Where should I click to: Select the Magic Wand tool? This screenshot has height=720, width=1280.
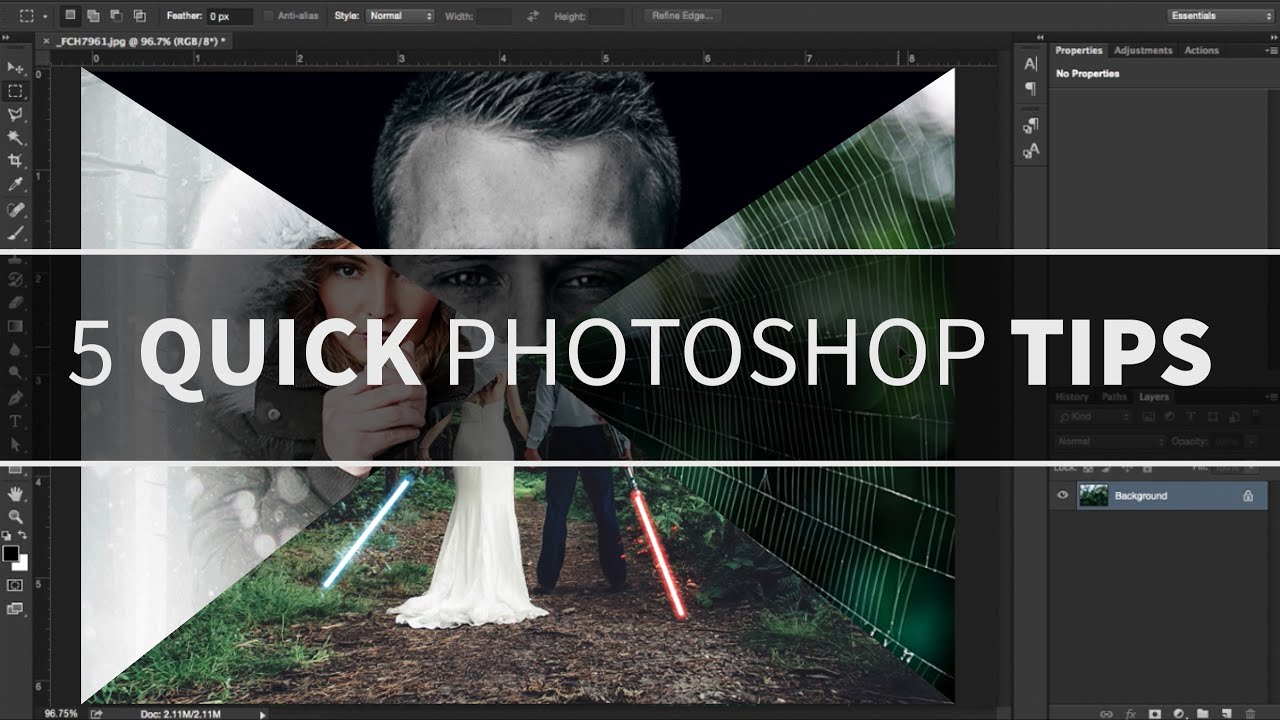click(15, 138)
